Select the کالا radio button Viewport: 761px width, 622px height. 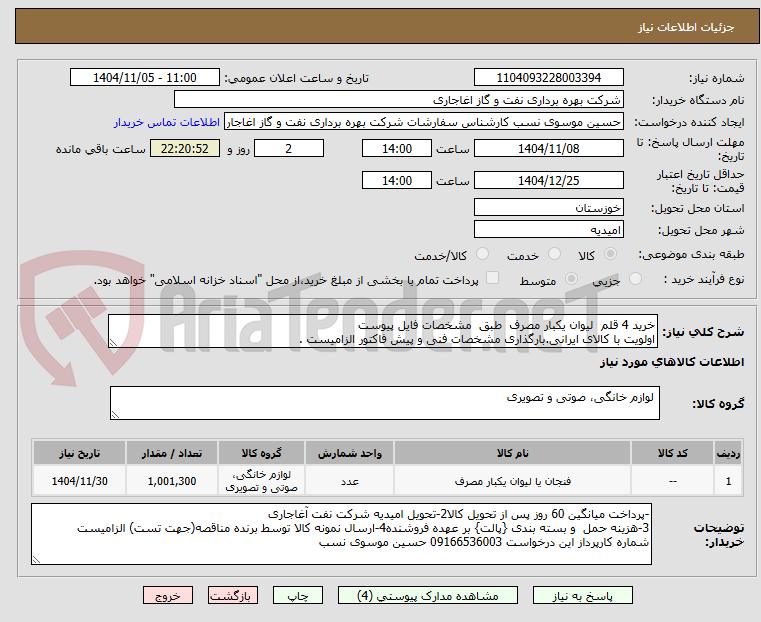click(610, 254)
